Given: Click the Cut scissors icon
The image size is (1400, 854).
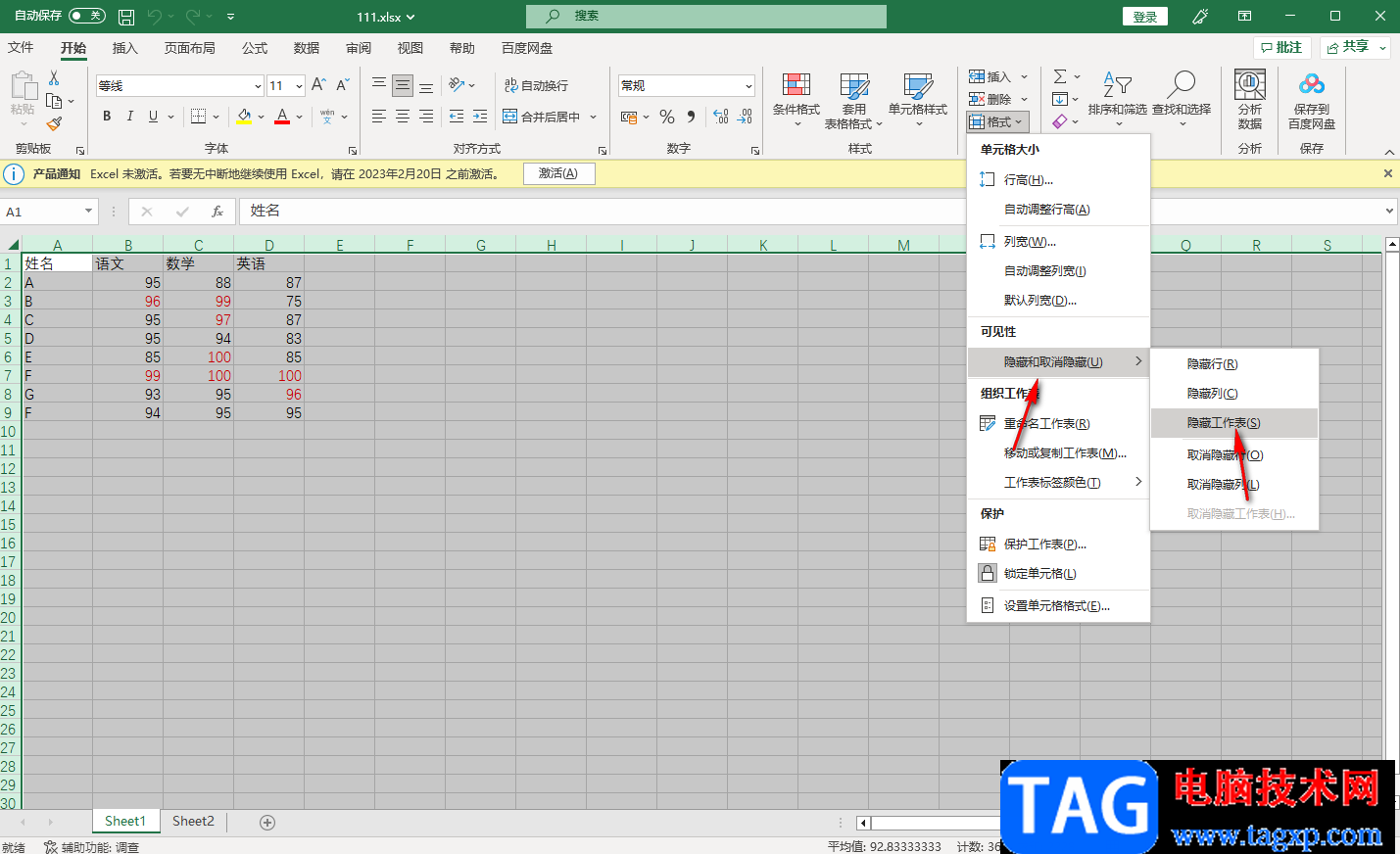Looking at the screenshot, I should pos(54,78).
